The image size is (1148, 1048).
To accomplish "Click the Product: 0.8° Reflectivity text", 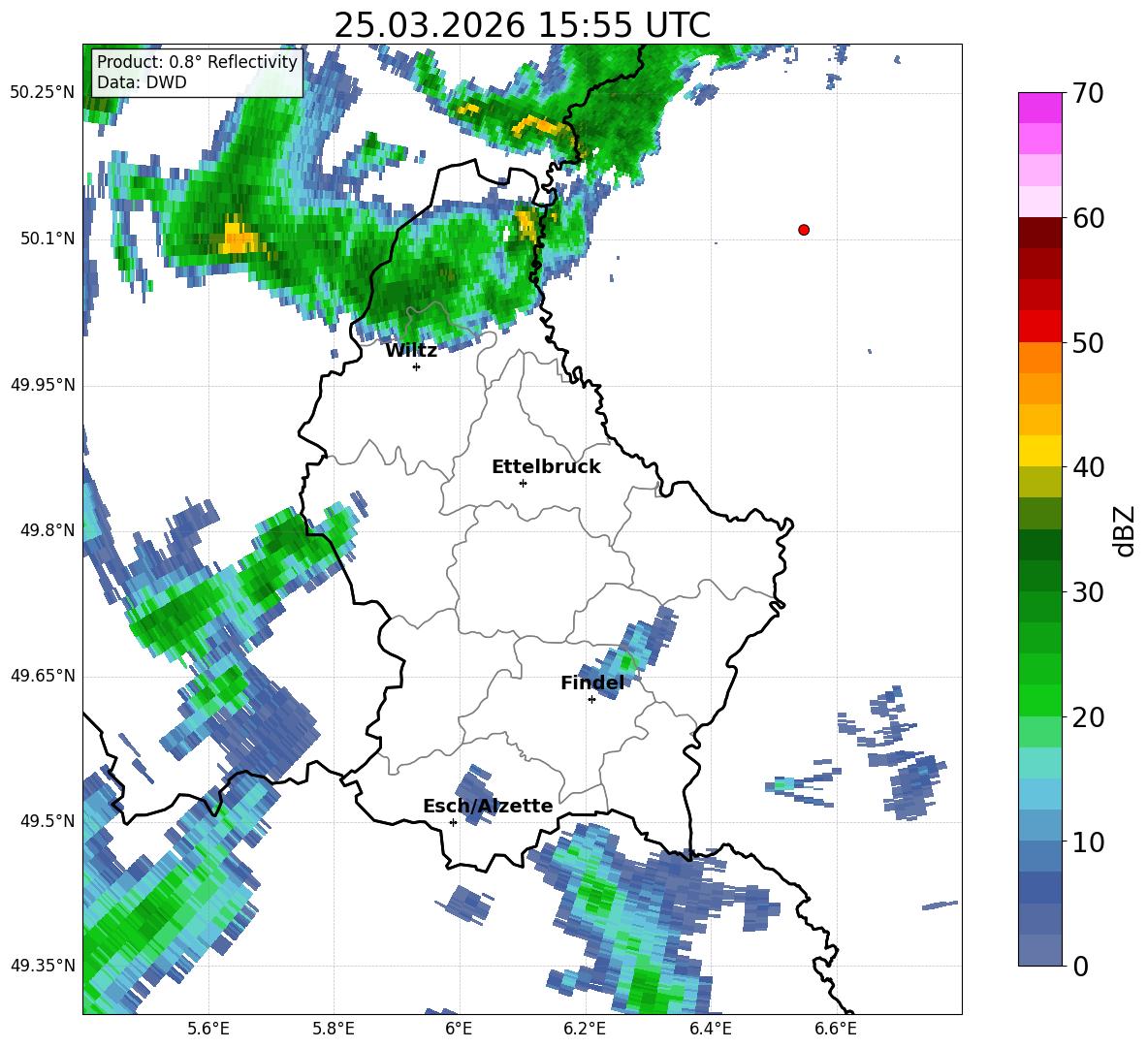I will pyautogui.click(x=197, y=61).
